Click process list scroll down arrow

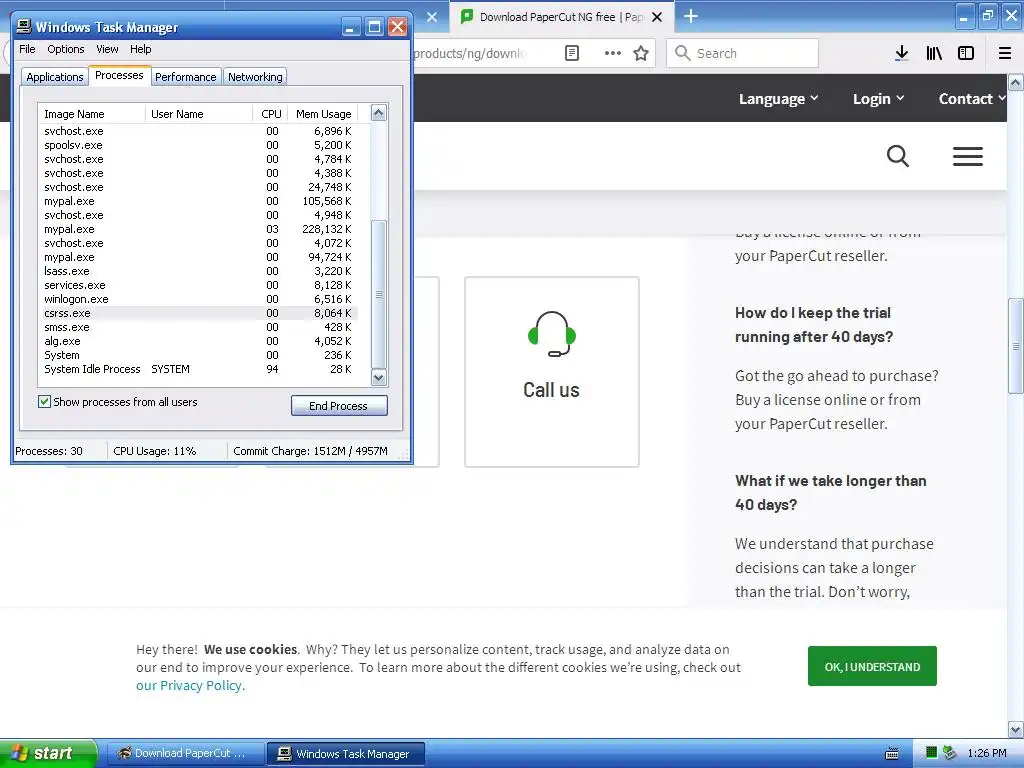(379, 377)
